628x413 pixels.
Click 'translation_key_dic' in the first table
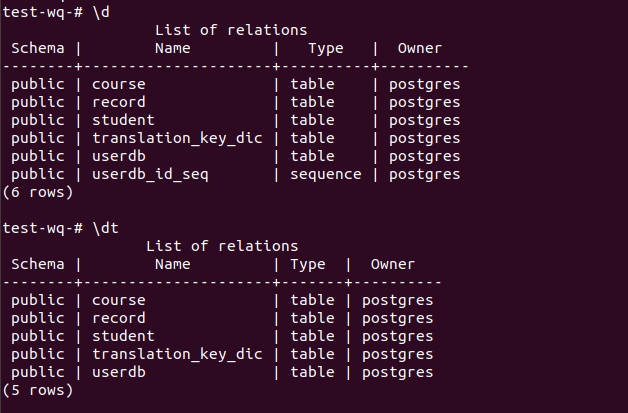click(177, 138)
